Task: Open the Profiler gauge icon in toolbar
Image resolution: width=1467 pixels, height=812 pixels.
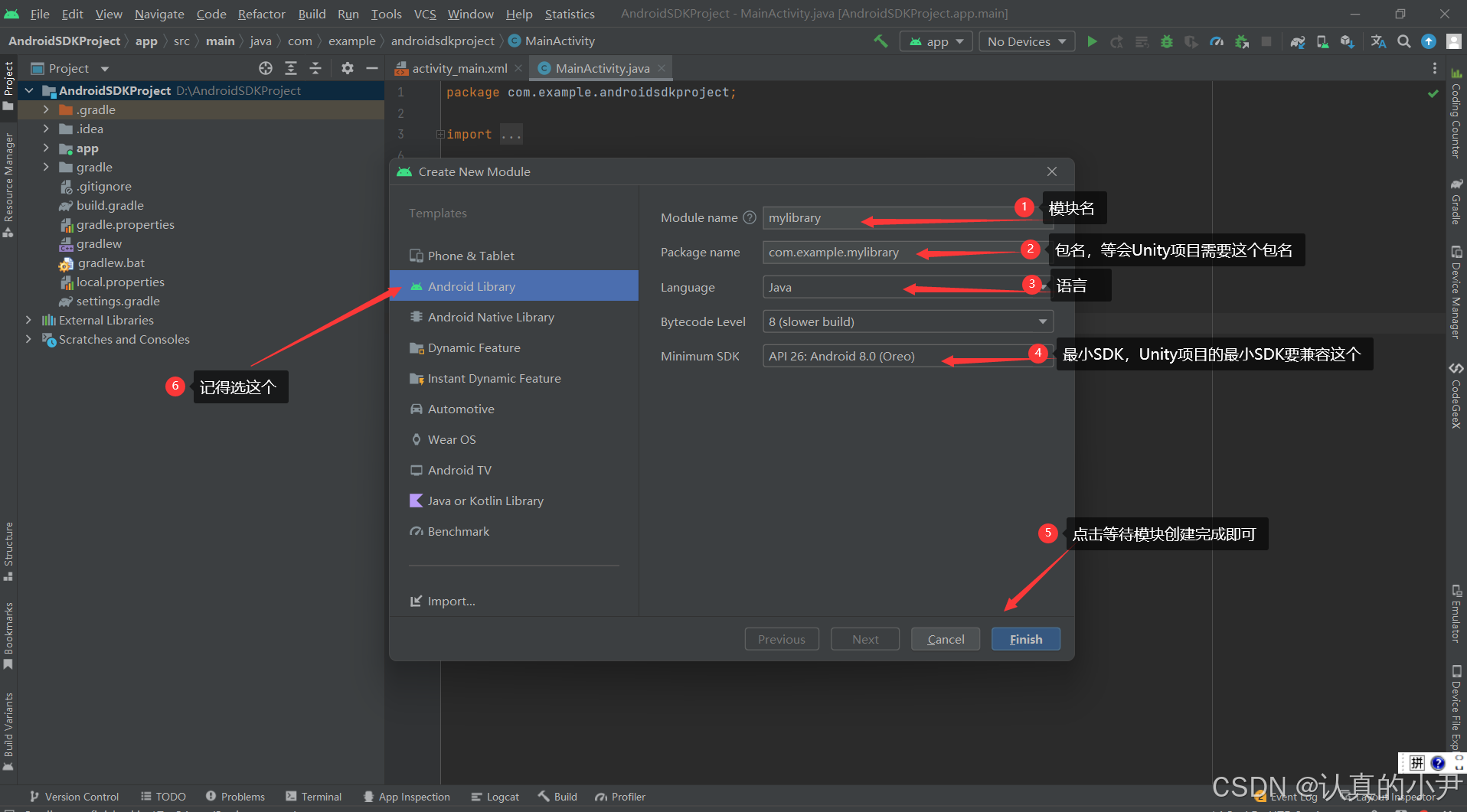Action: pyautogui.click(x=1217, y=41)
